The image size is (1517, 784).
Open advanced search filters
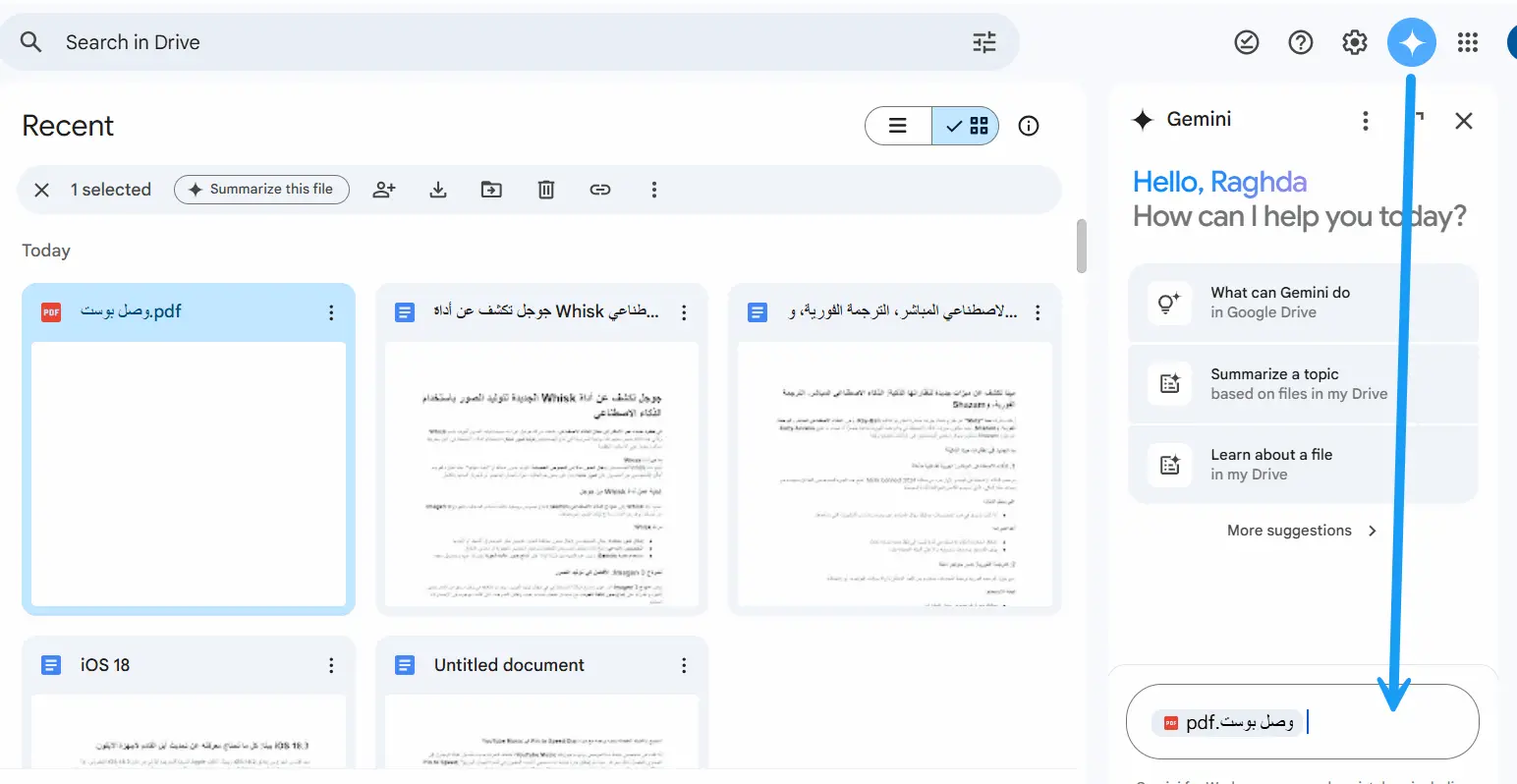983,41
